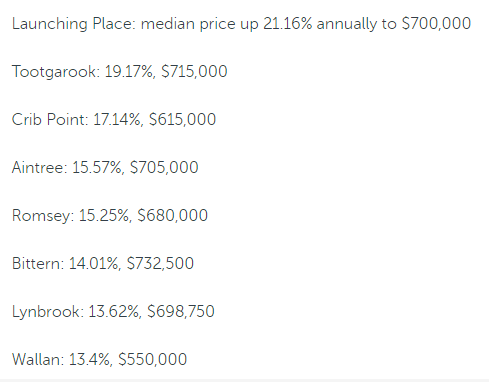Click the $705,000 Aintree price
Image resolution: width=489 pixels, height=382 pixels.
[x=164, y=167]
